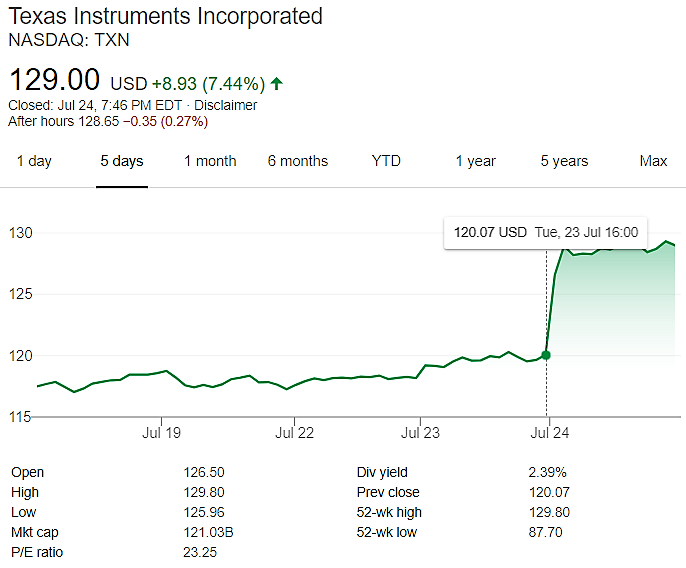Viewport: 686px width, 568px height.
Task: Click the 130 y-axis label
Action: click(x=21, y=233)
